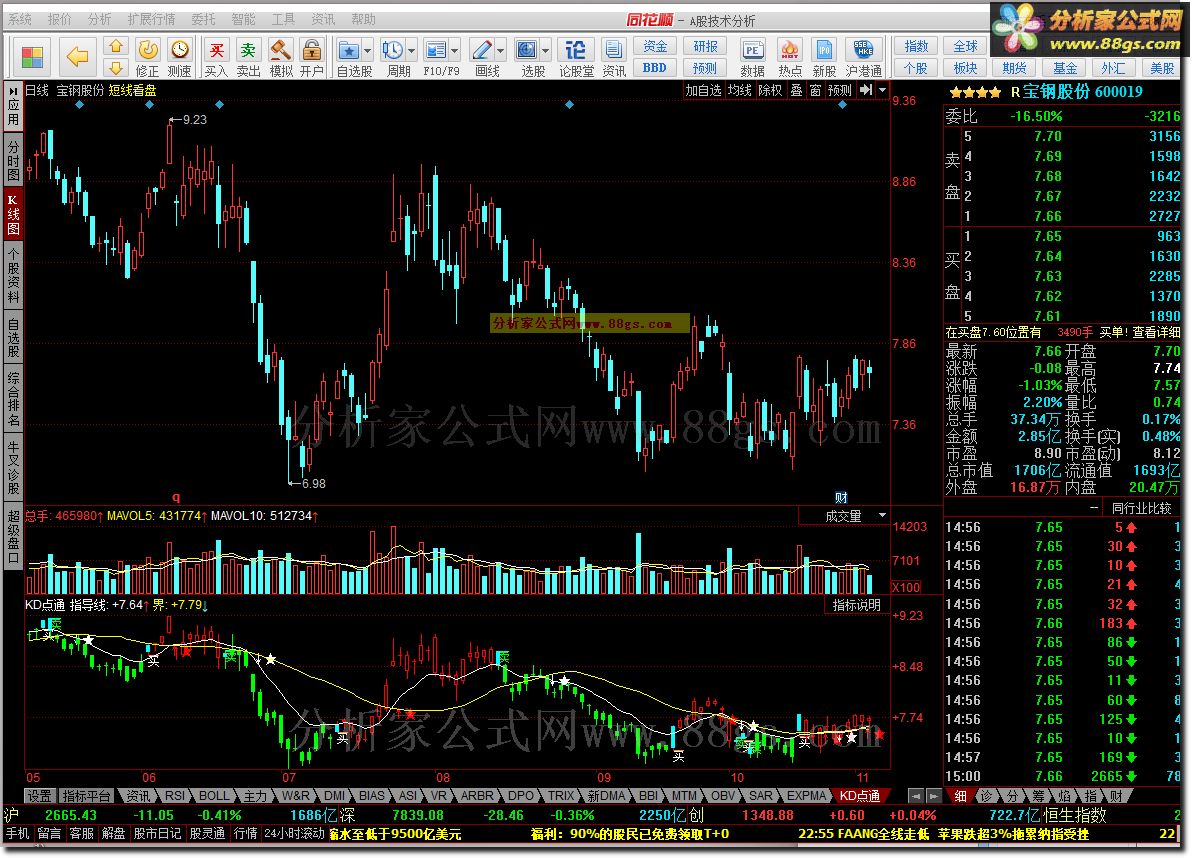The image size is (1192, 858).
Task: Run the 测速 speed test icon
Action: click(x=179, y=58)
